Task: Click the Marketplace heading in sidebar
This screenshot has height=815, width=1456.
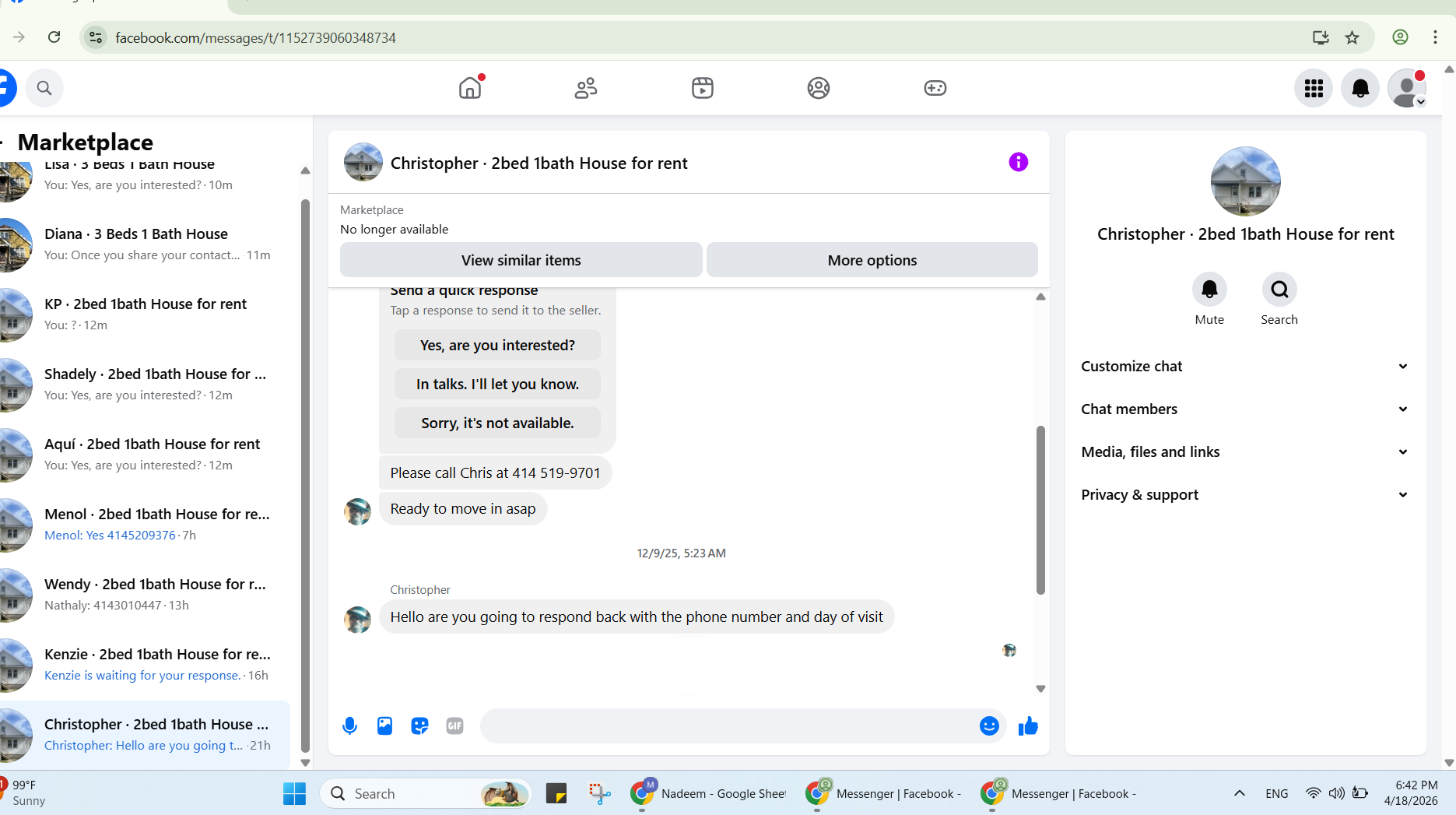Action: [86, 142]
